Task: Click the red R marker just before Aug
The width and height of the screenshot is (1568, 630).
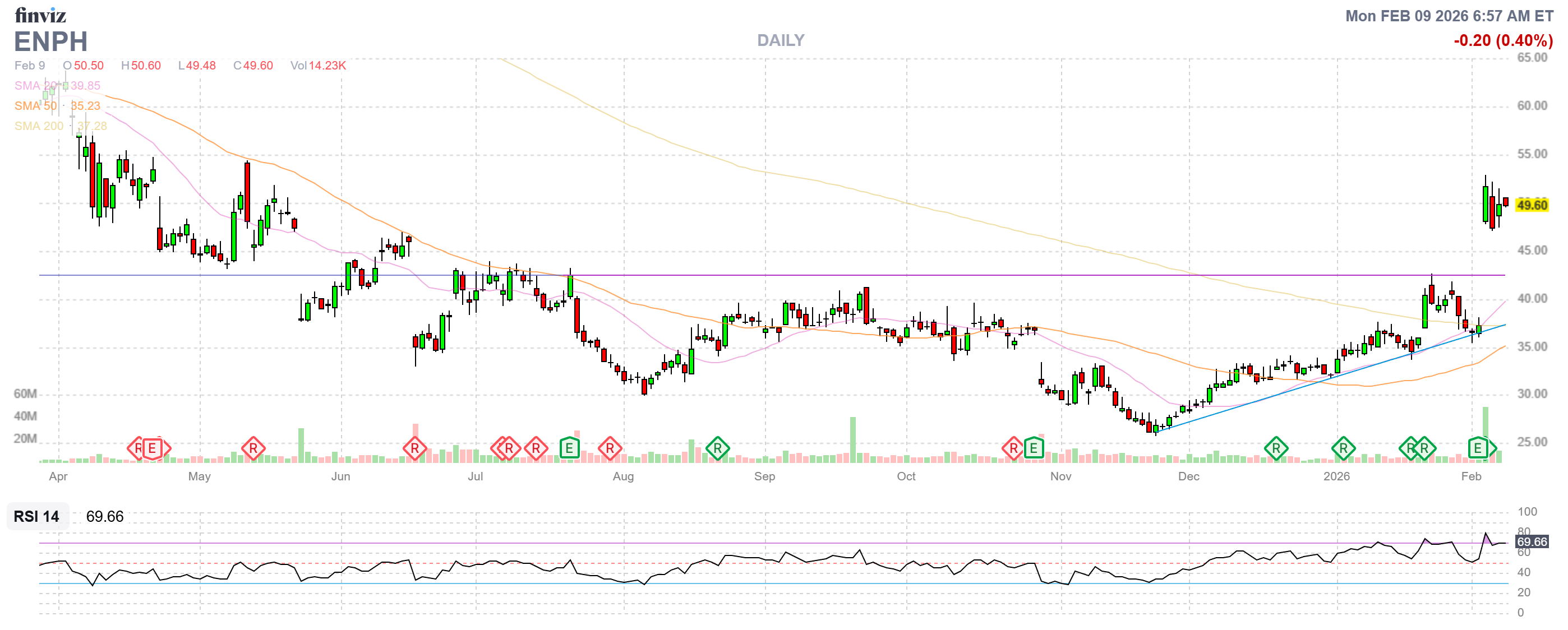Action: (x=610, y=449)
